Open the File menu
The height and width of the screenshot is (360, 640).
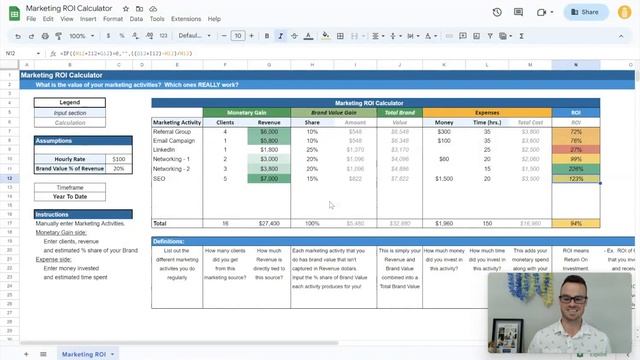click(x=31, y=19)
